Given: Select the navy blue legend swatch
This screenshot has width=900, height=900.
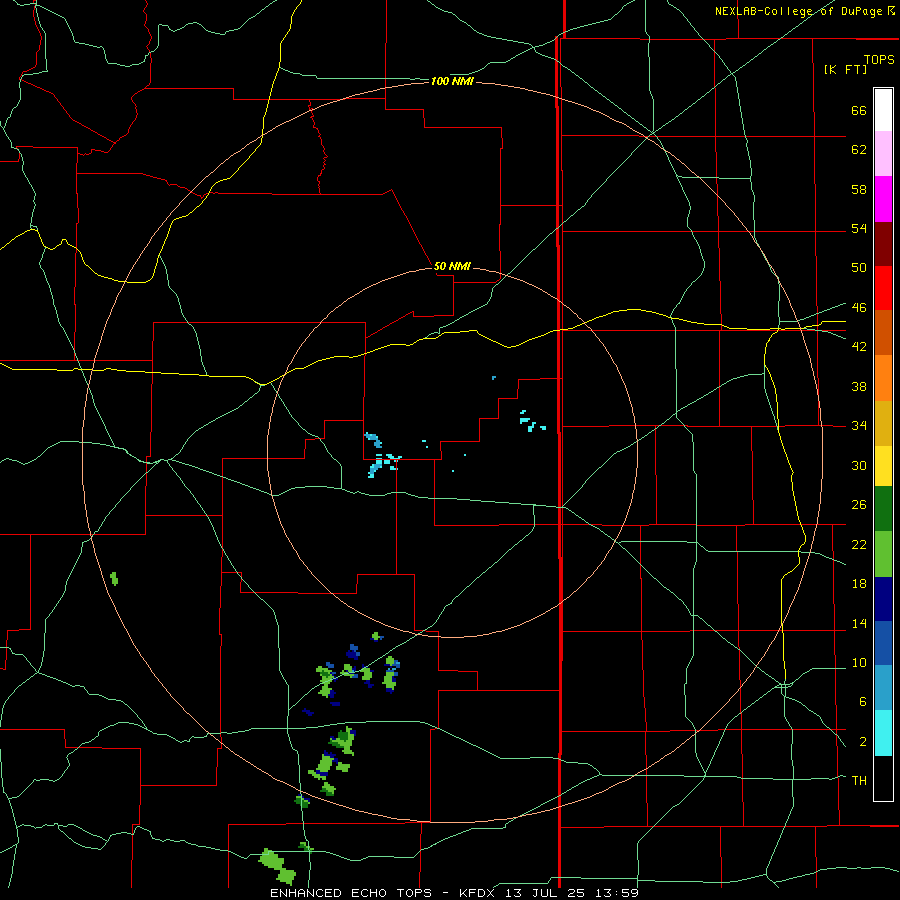Looking at the screenshot, I should pyautogui.click(x=883, y=599).
